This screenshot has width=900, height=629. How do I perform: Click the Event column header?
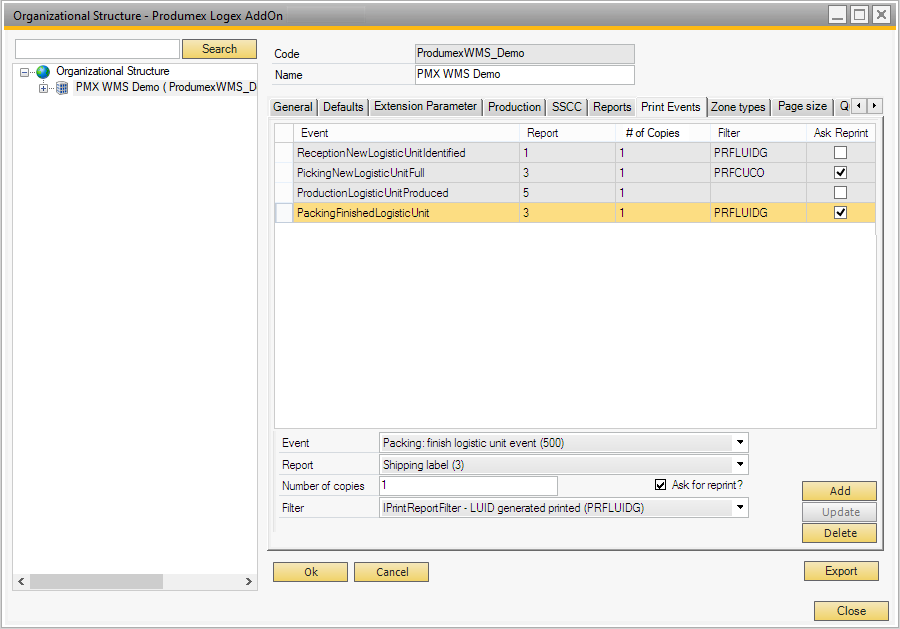click(406, 133)
